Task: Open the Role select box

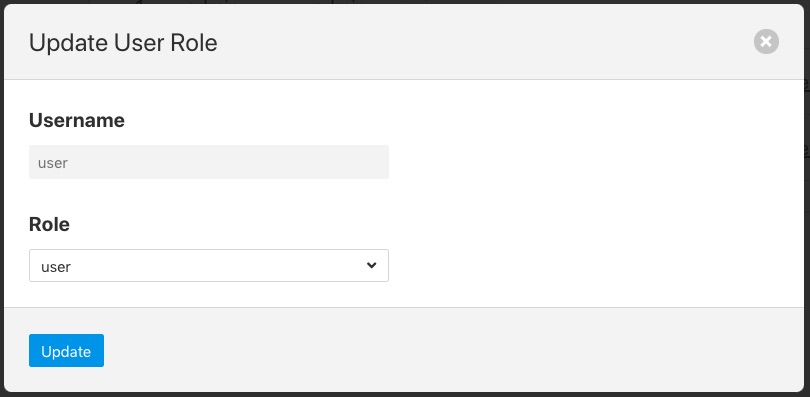Action: pyautogui.click(x=209, y=266)
